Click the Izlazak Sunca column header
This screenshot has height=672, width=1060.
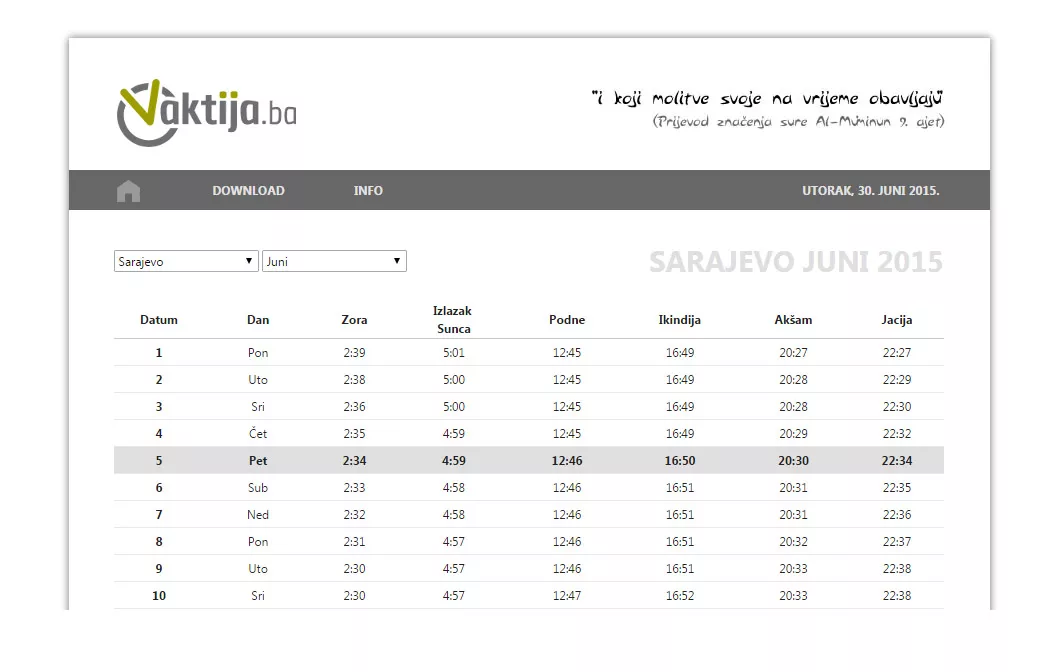tap(453, 320)
